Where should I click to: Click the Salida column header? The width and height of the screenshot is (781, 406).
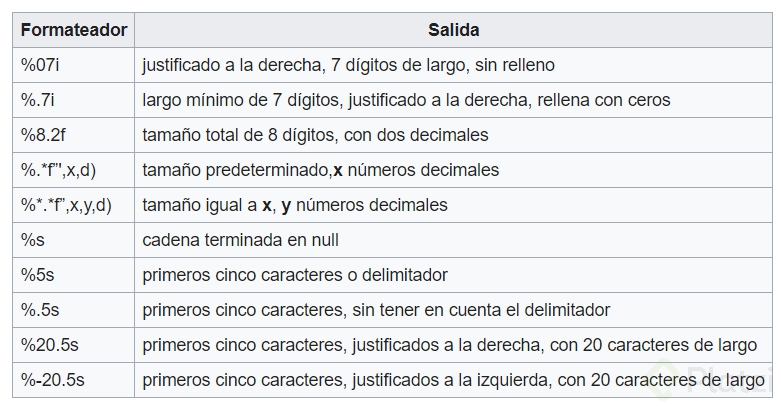coord(456,30)
